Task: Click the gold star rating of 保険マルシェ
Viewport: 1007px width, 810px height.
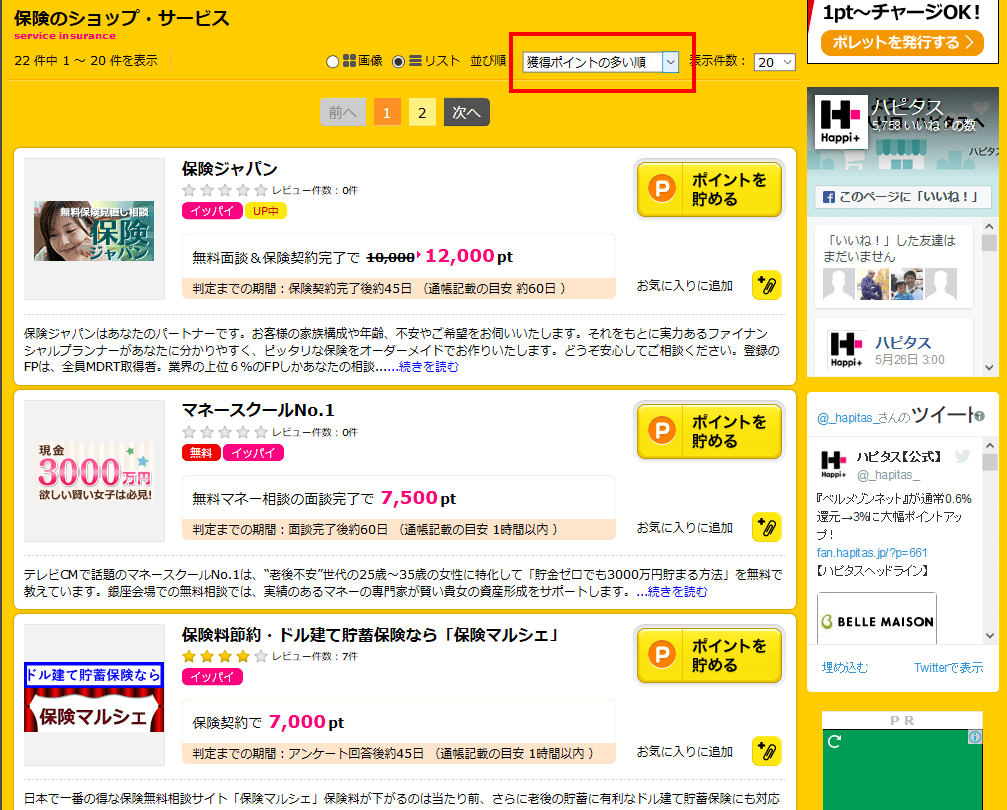Action: coord(225,656)
